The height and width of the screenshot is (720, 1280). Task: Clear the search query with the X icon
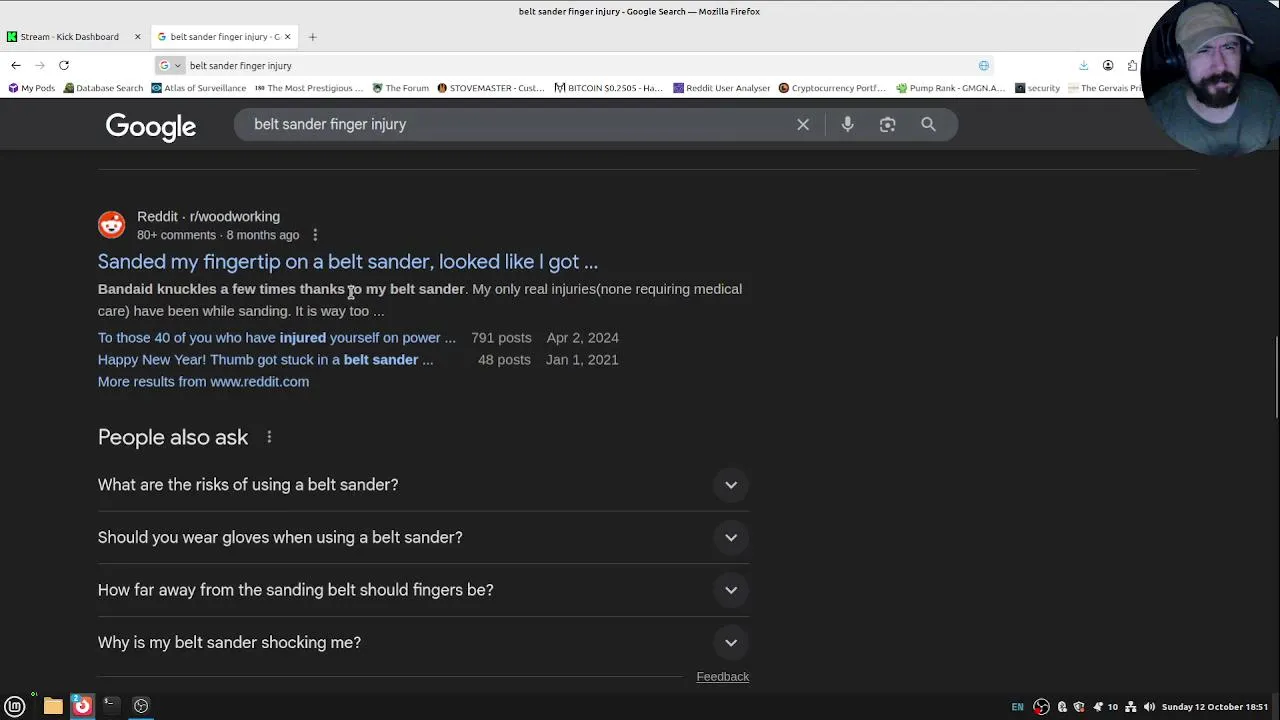point(803,124)
